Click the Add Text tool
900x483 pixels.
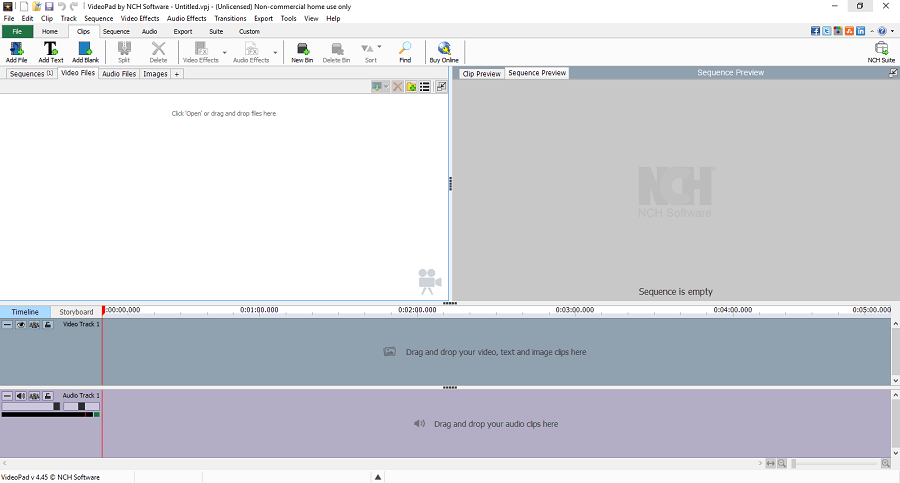click(x=51, y=52)
